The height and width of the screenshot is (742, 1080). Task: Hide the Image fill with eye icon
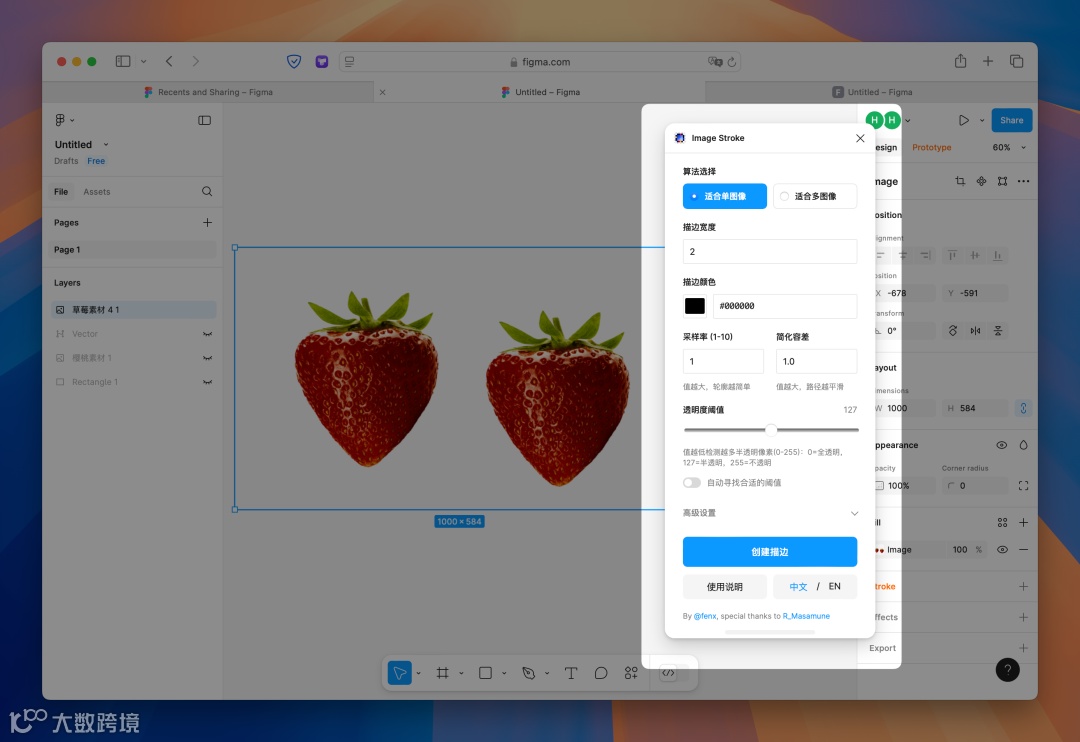click(1002, 550)
